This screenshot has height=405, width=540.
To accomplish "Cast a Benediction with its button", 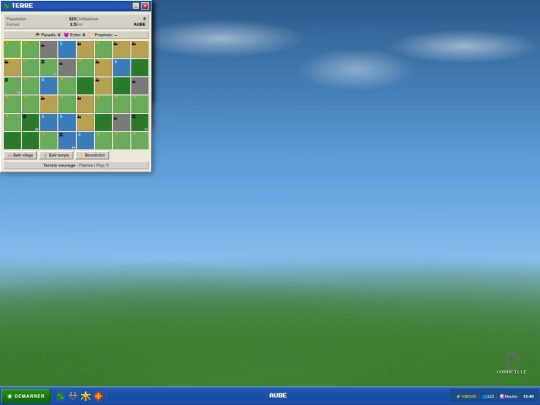I will [x=92, y=155].
